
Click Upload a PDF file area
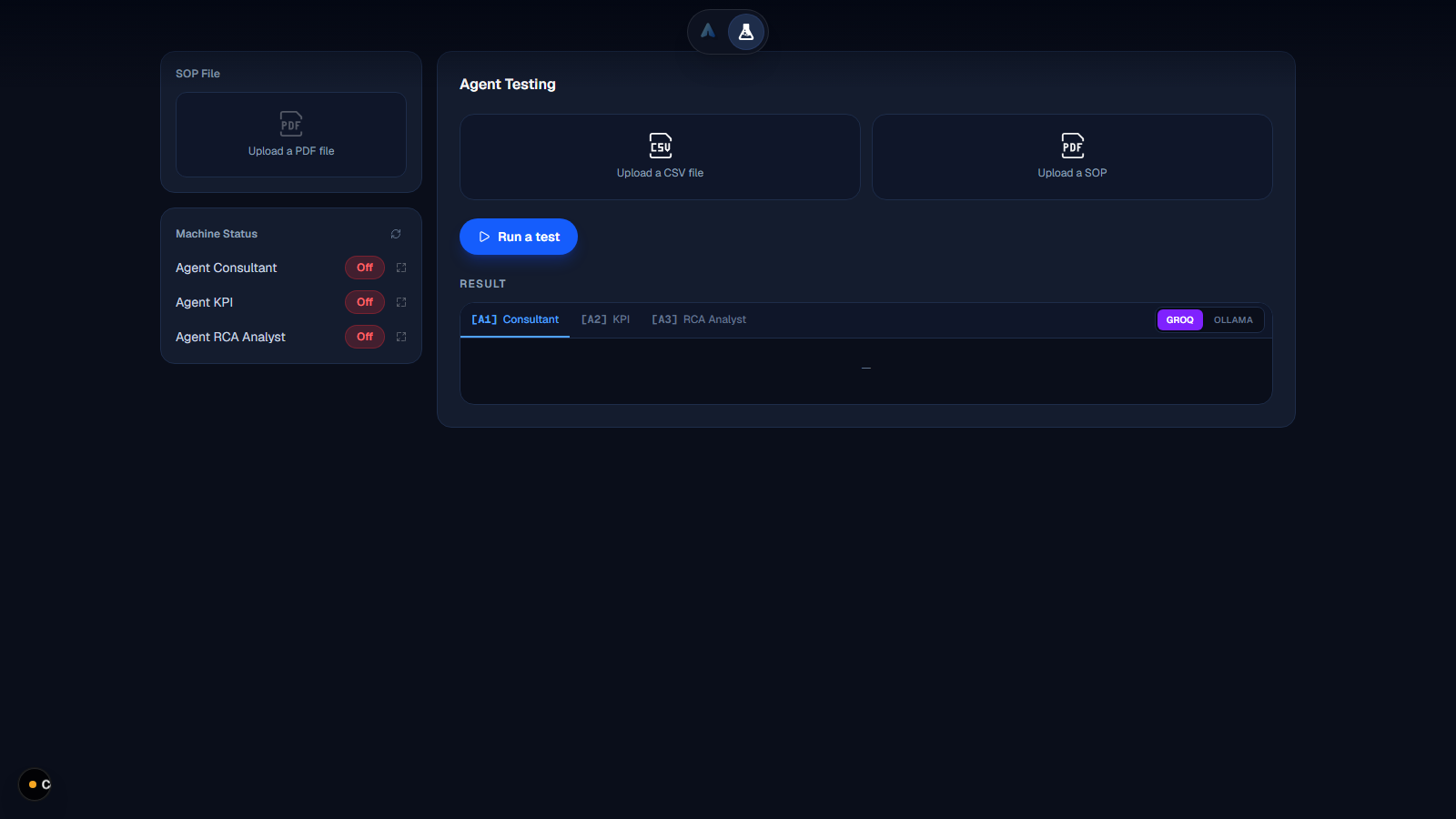[291, 135]
